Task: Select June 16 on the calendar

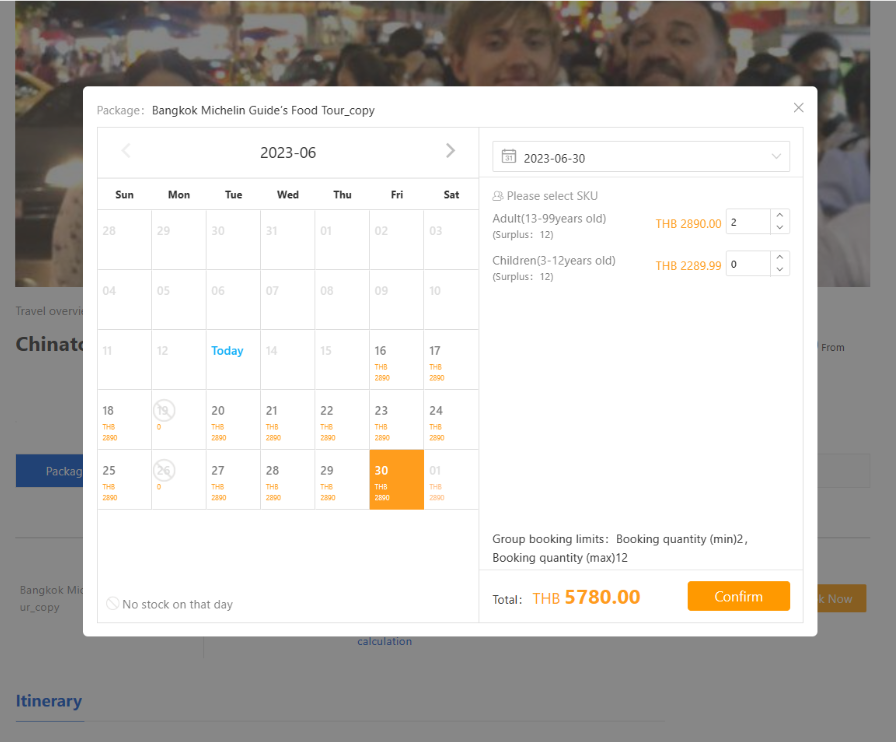Action: click(x=396, y=359)
